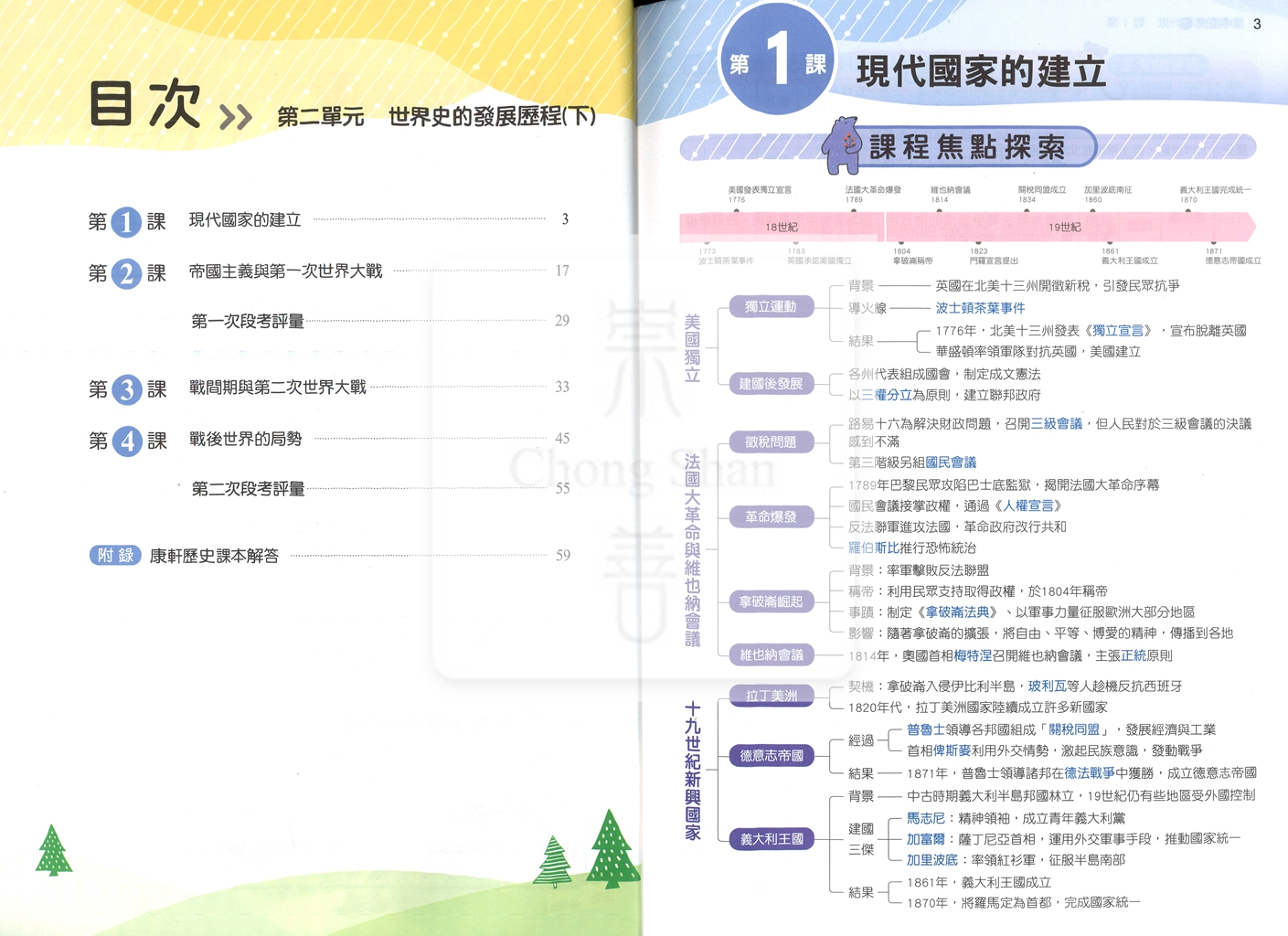Select the 德意志帝國 mind map node
The width and height of the screenshot is (1288, 936).
pyautogui.click(x=771, y=756)
